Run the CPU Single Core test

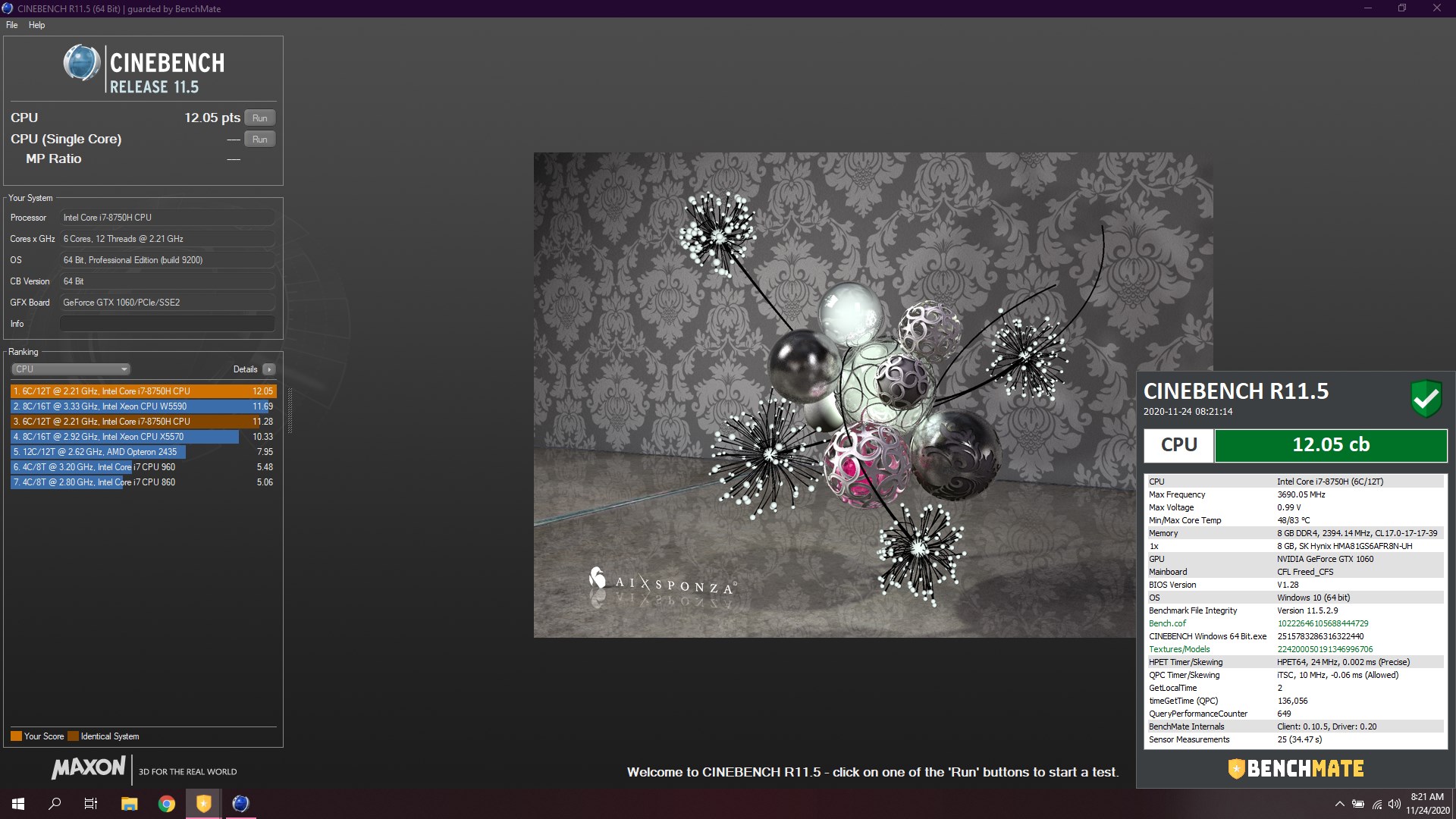pos(260,140)
